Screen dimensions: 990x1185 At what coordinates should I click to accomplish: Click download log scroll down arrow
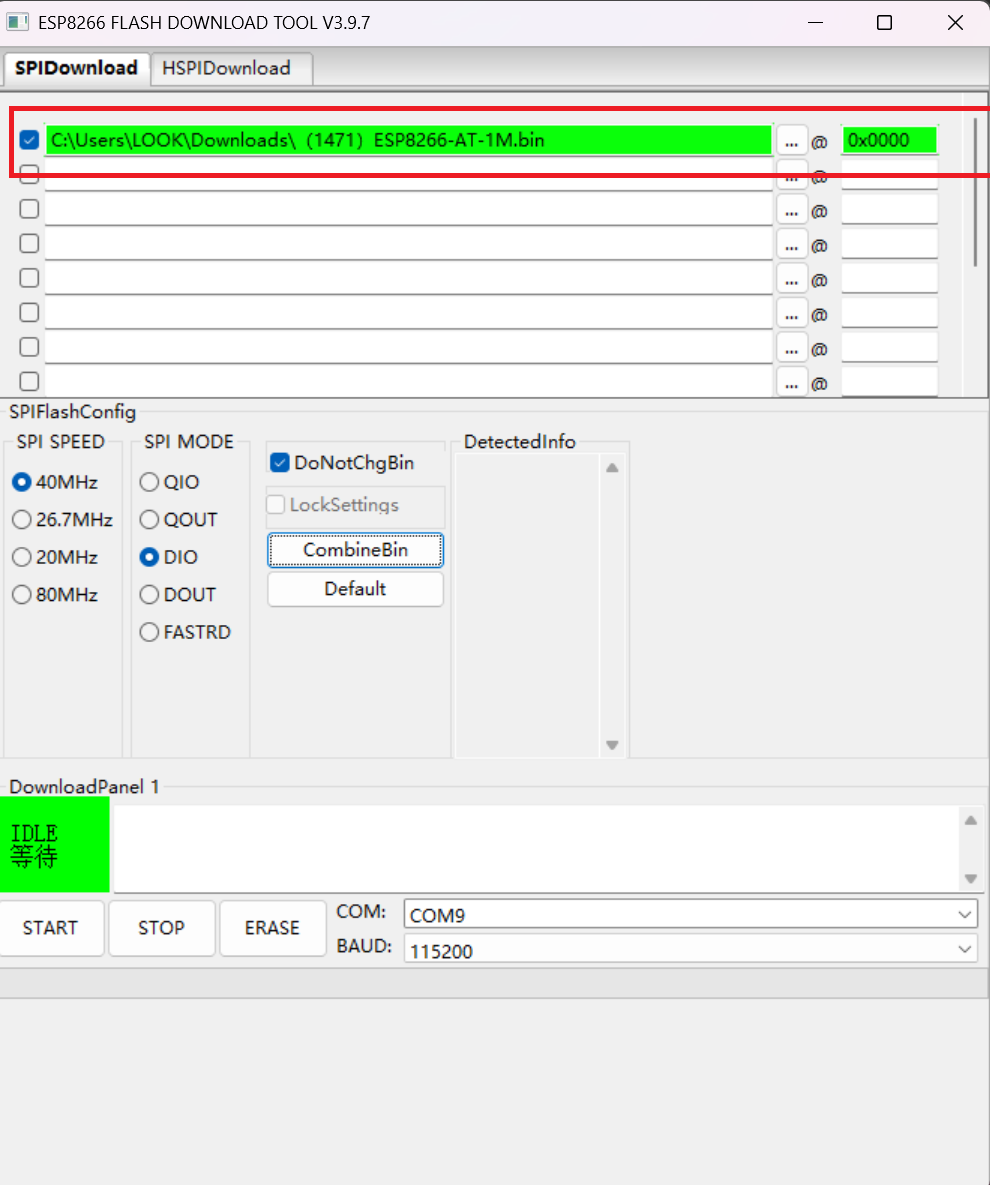[971, 878]
